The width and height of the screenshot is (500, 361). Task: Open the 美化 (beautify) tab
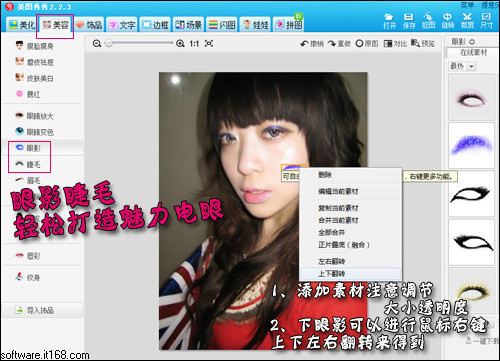22,25
